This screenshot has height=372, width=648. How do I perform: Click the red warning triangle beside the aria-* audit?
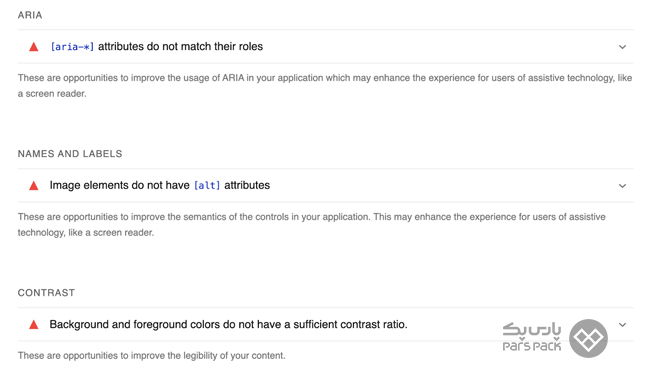(34, 47)
